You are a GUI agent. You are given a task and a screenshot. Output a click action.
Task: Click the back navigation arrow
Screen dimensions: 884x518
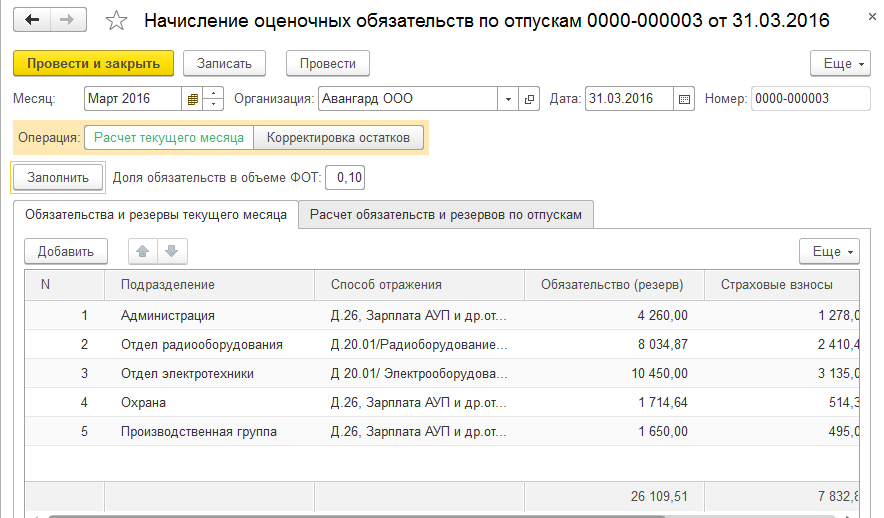coord(31,20)
